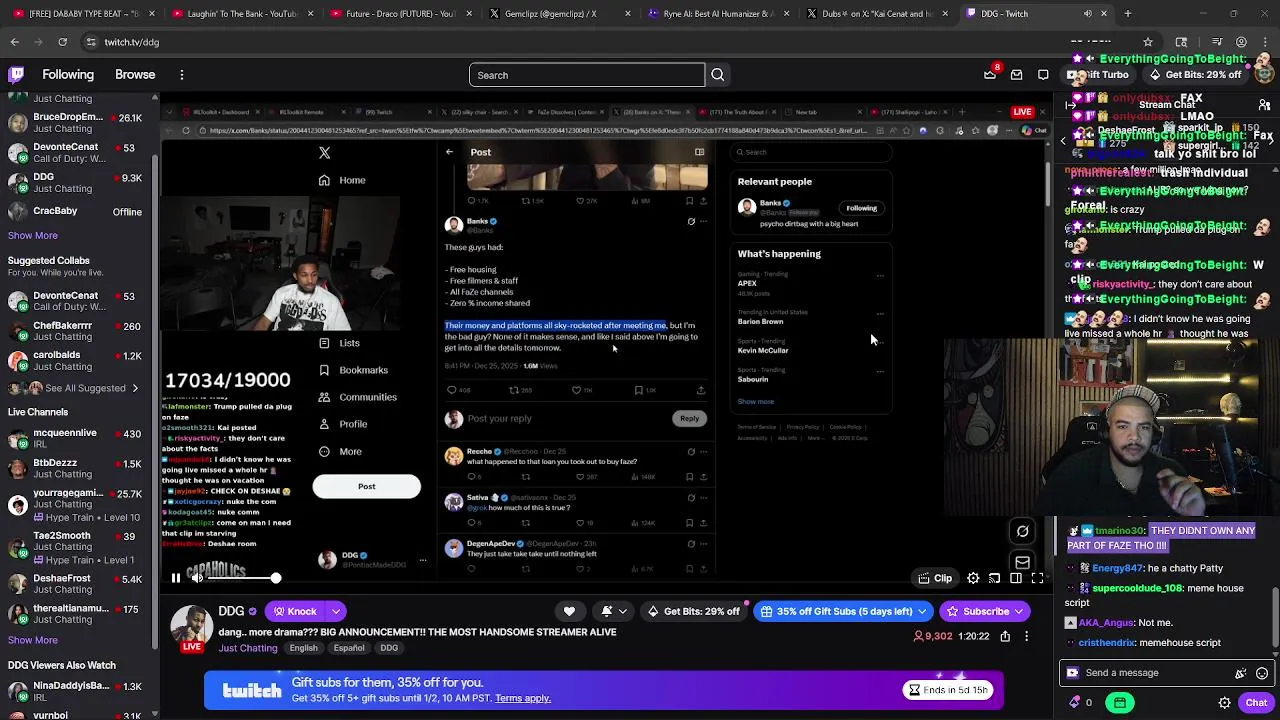Screen dimensions: 1280x720
Task: Click the share icon under the player
Action: (x=1005, y=636)
